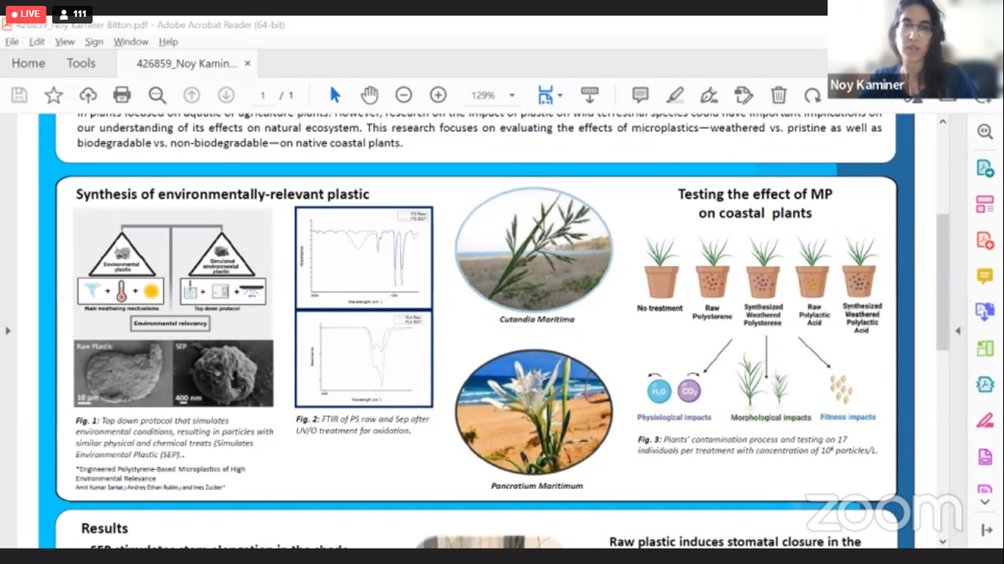Expand more tools chevron in right panel

(x=985, y=502)
